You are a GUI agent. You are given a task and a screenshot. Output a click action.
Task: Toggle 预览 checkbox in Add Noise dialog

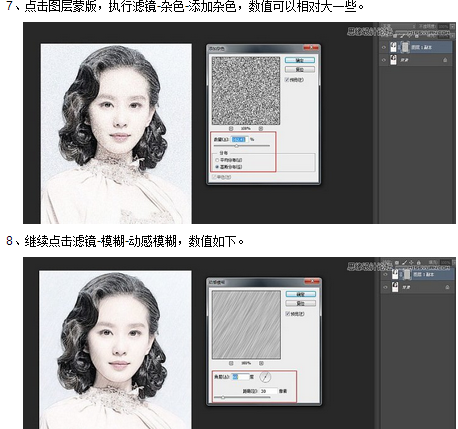(287, 80)
